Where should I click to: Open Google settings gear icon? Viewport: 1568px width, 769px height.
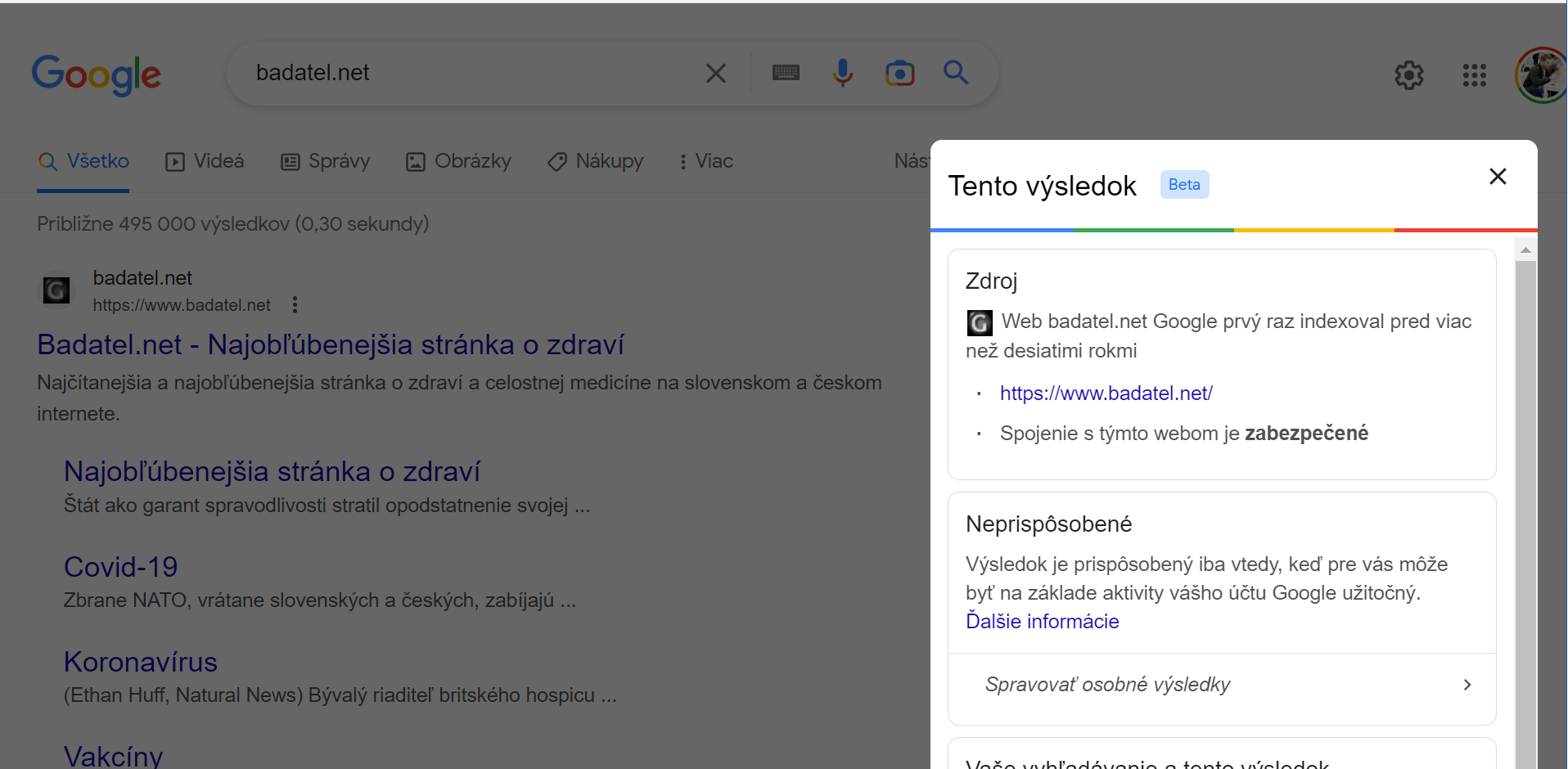pyautogui.click(x=1408, y=76)
